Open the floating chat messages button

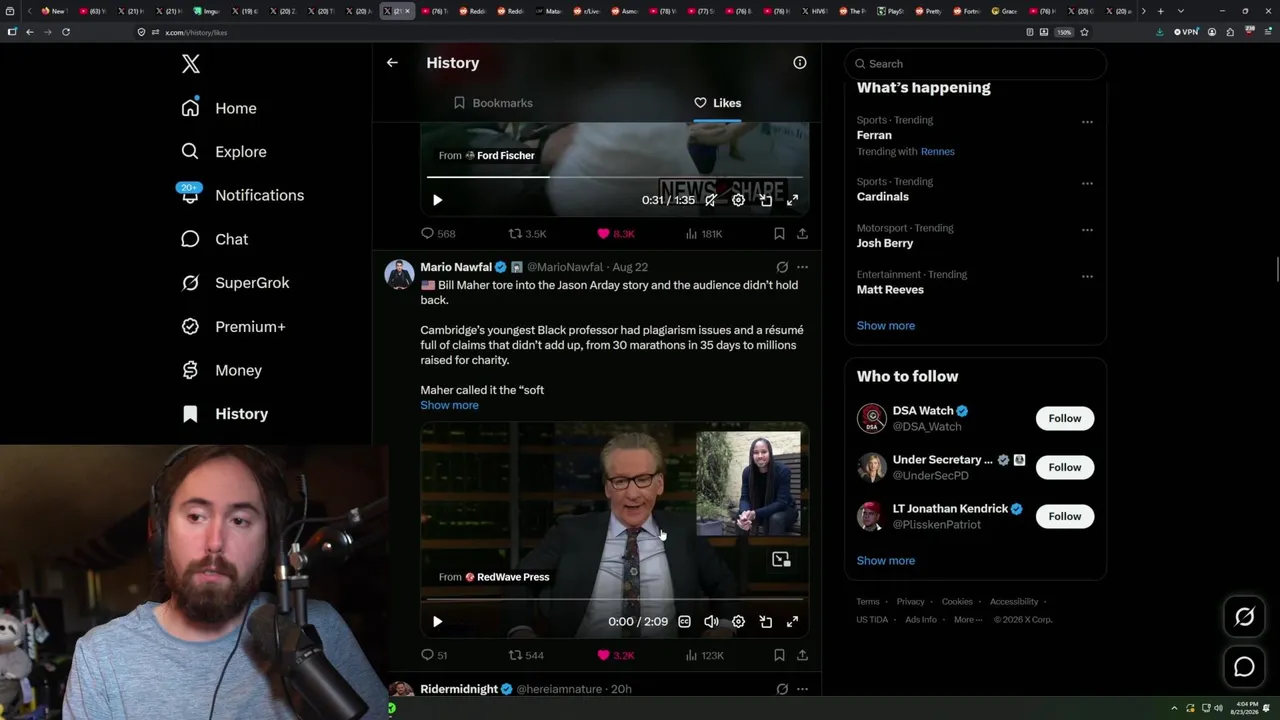(x=1244, y=667)
